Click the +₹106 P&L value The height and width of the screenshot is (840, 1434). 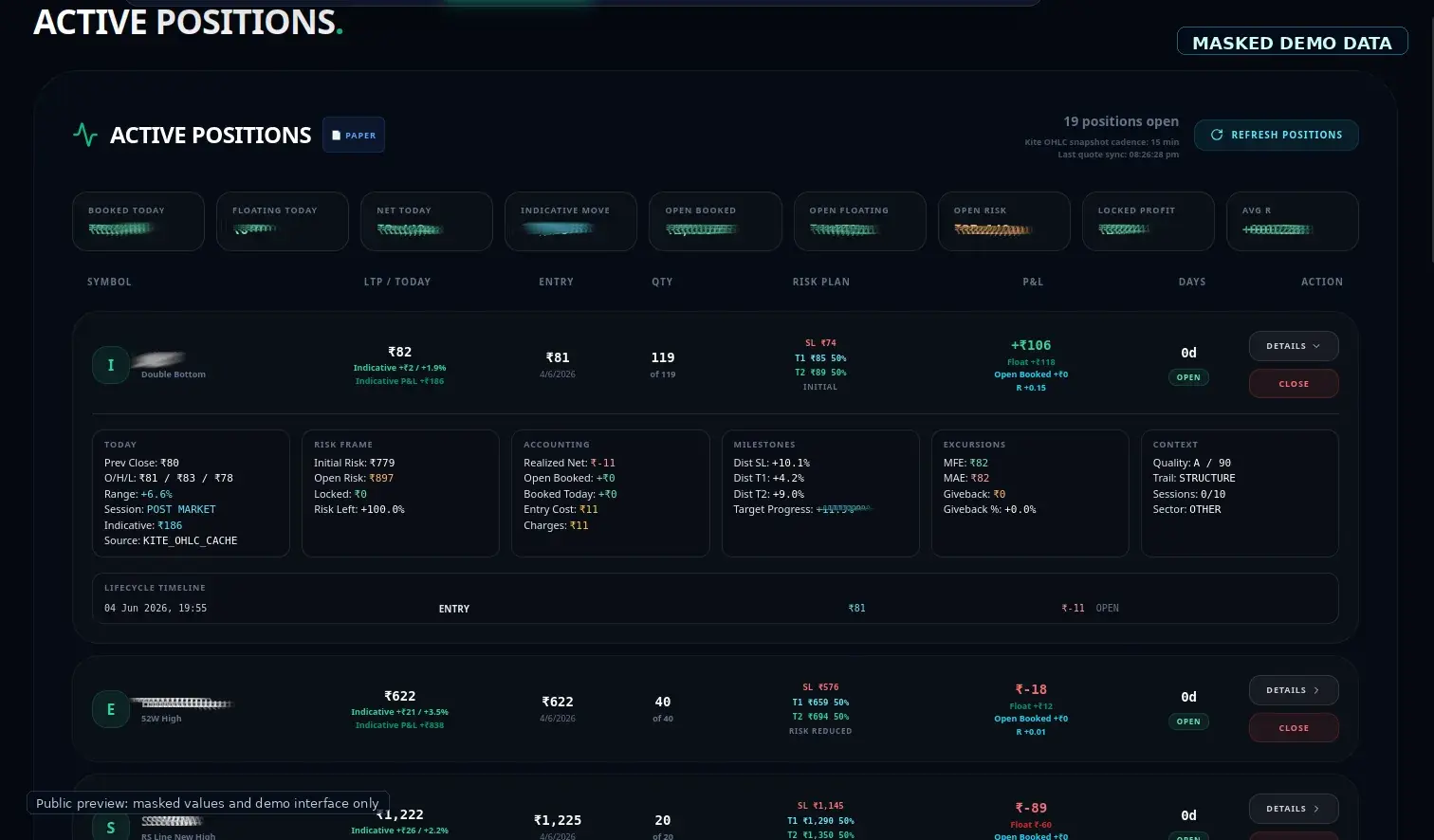click(x=1031, y=345)
